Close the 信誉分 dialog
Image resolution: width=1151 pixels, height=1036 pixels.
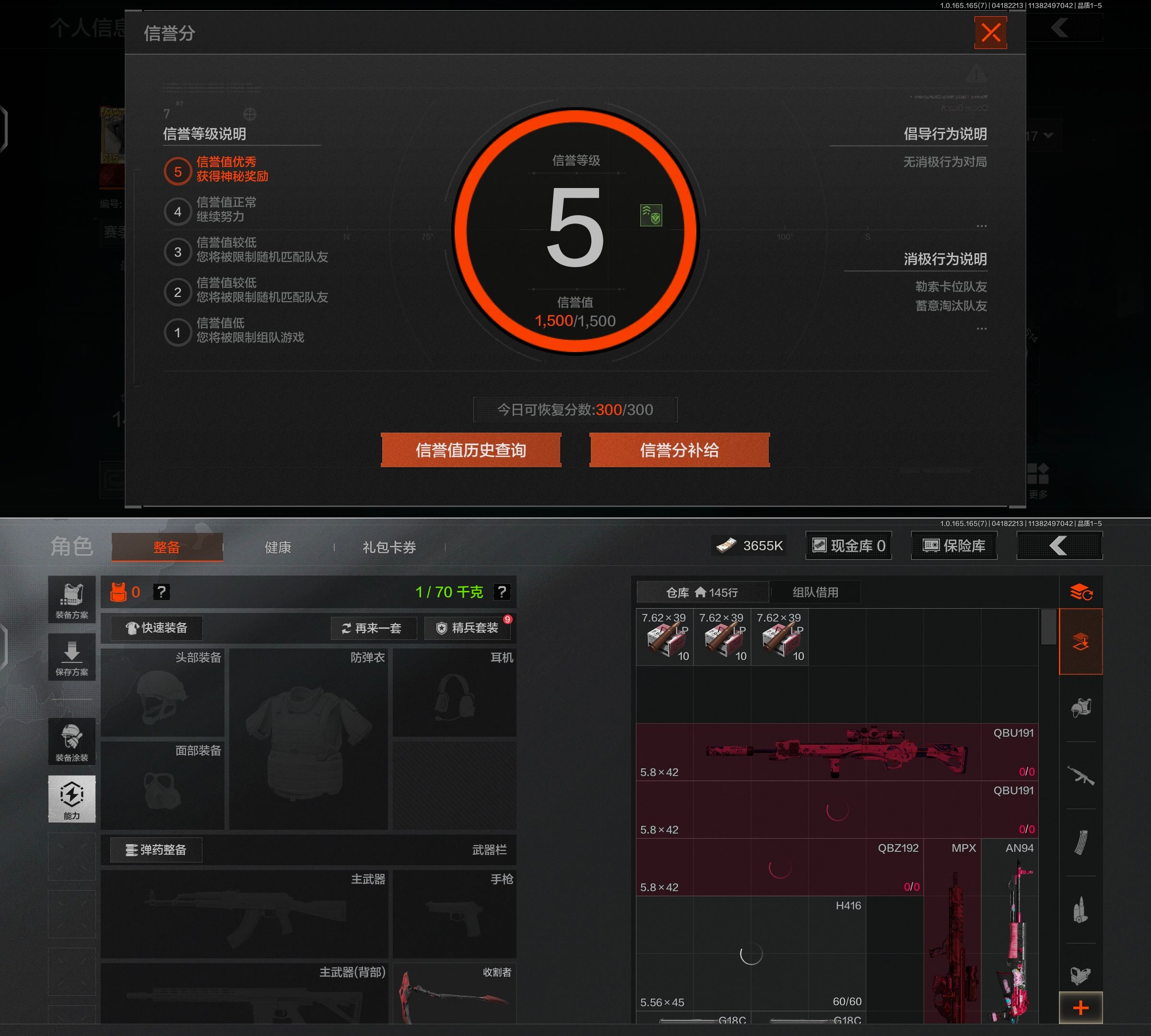[x=990, y=33]
